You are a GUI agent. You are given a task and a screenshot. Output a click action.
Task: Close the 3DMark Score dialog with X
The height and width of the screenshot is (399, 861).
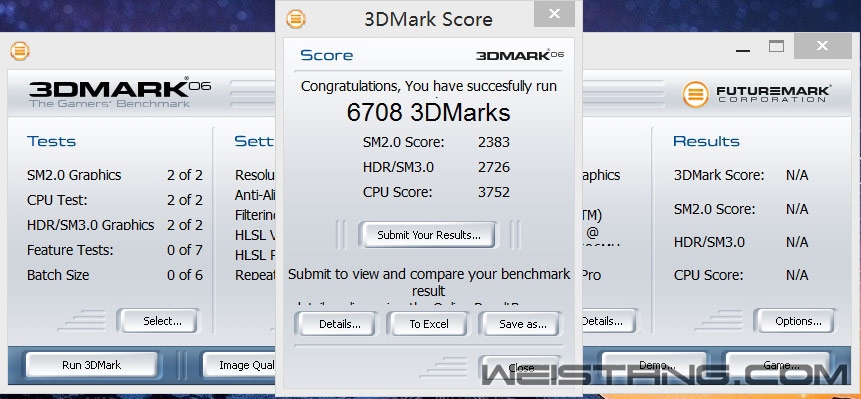554,14
